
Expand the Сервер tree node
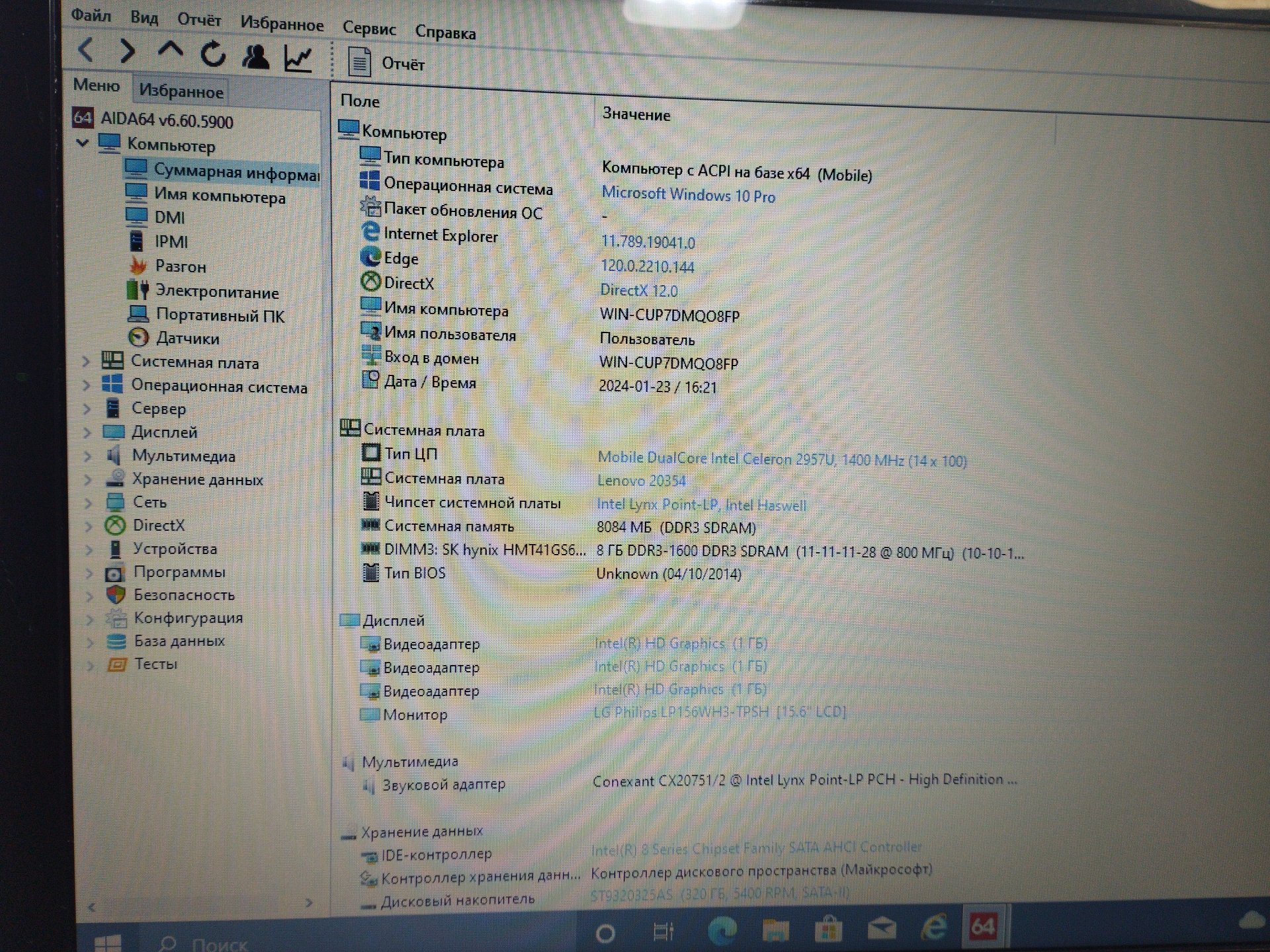click(x=87, y=409)
